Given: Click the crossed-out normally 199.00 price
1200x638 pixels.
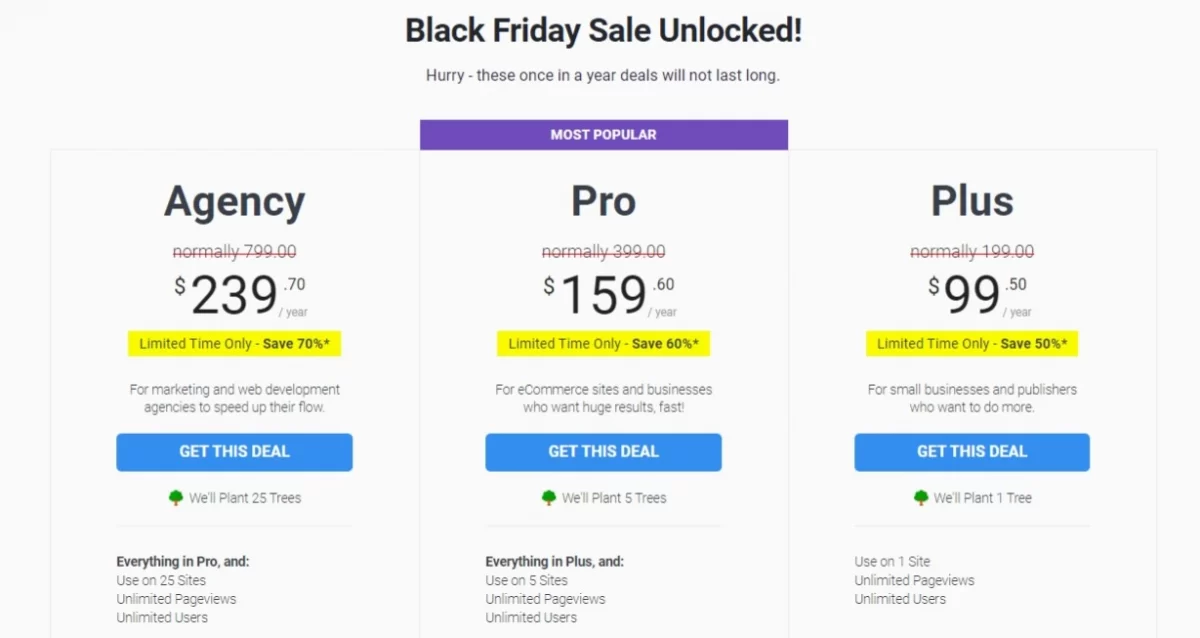Looking at the screenshot, I should click(x=971, y=252).
